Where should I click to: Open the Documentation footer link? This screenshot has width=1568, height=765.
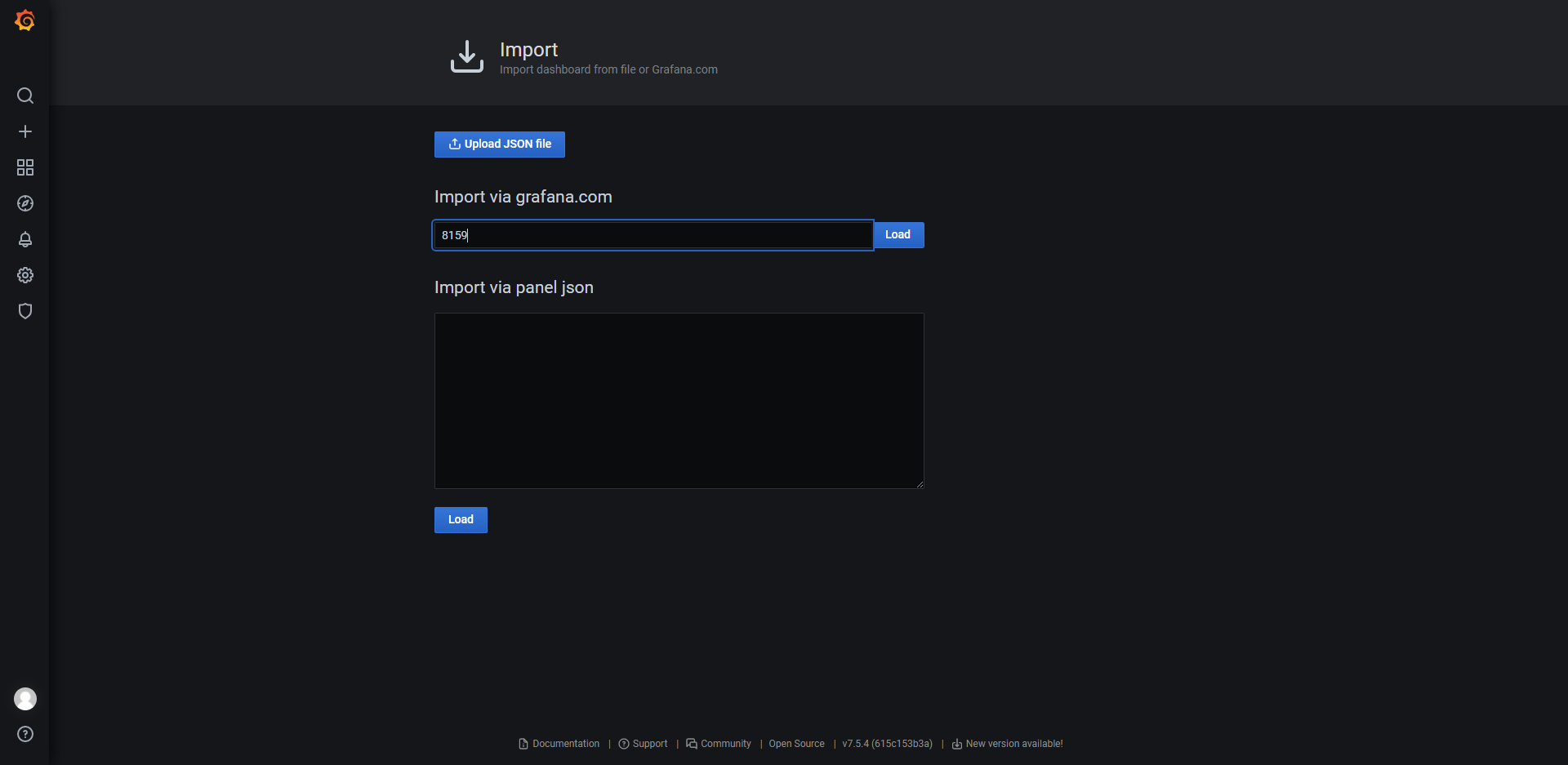[559, 744]
